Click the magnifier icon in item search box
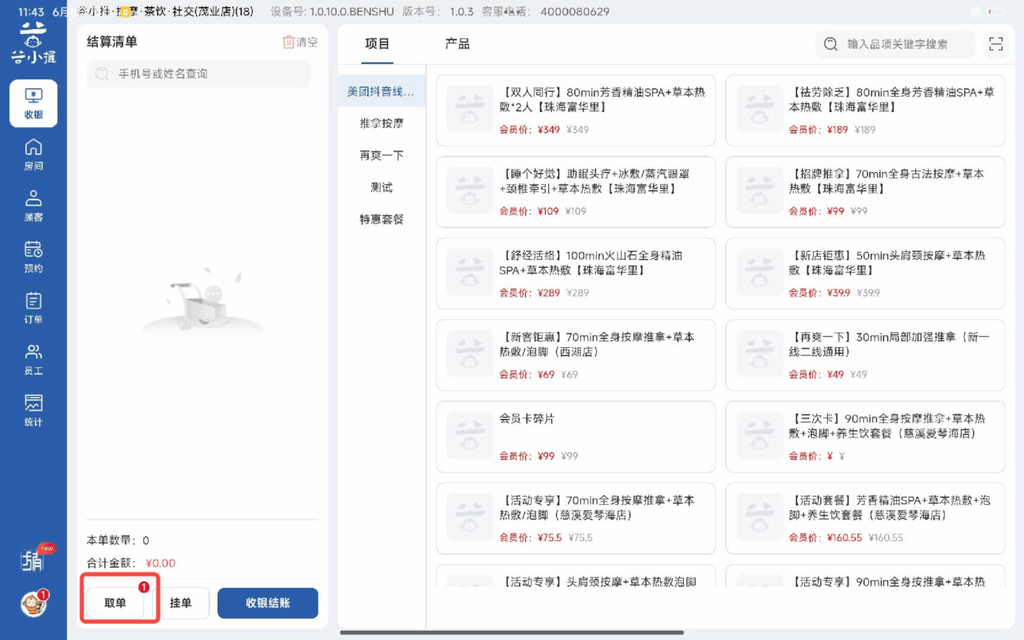The height and width of the screenshot is (640, 1024). (831, 44)
